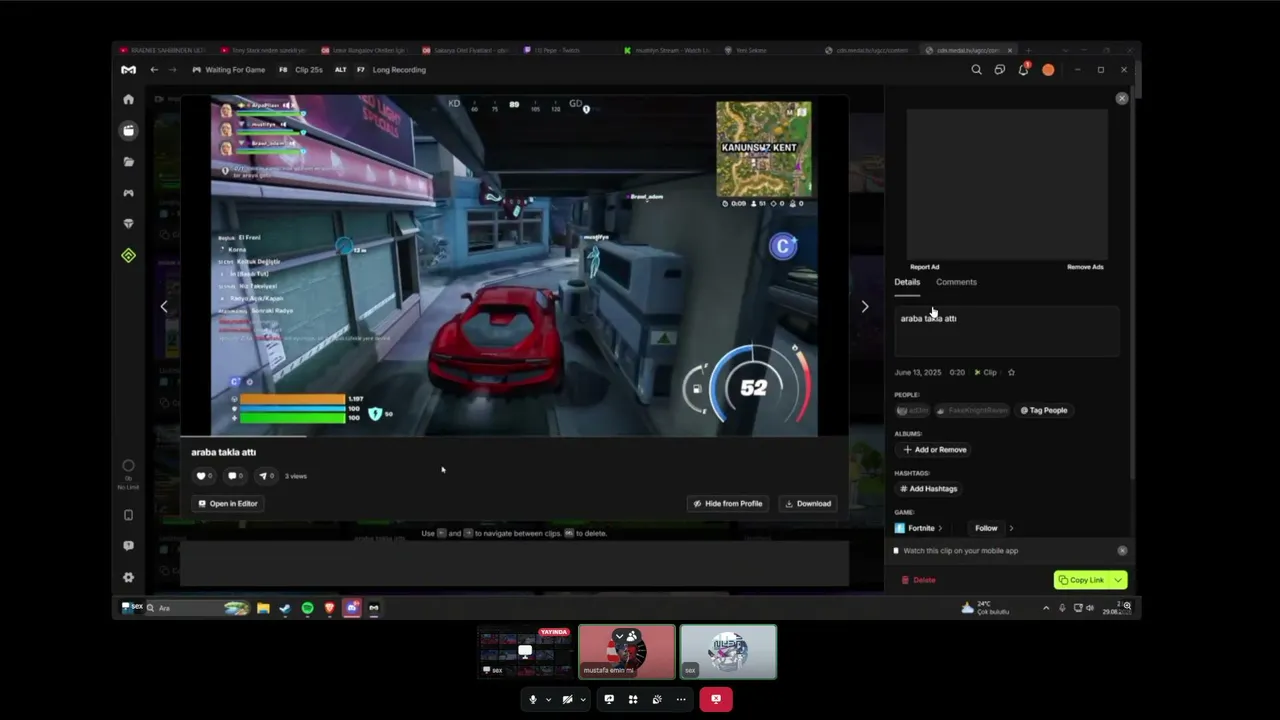The image size is (1280, 720).
Task: Show the next clip
Action: click(x=865, y=307)
